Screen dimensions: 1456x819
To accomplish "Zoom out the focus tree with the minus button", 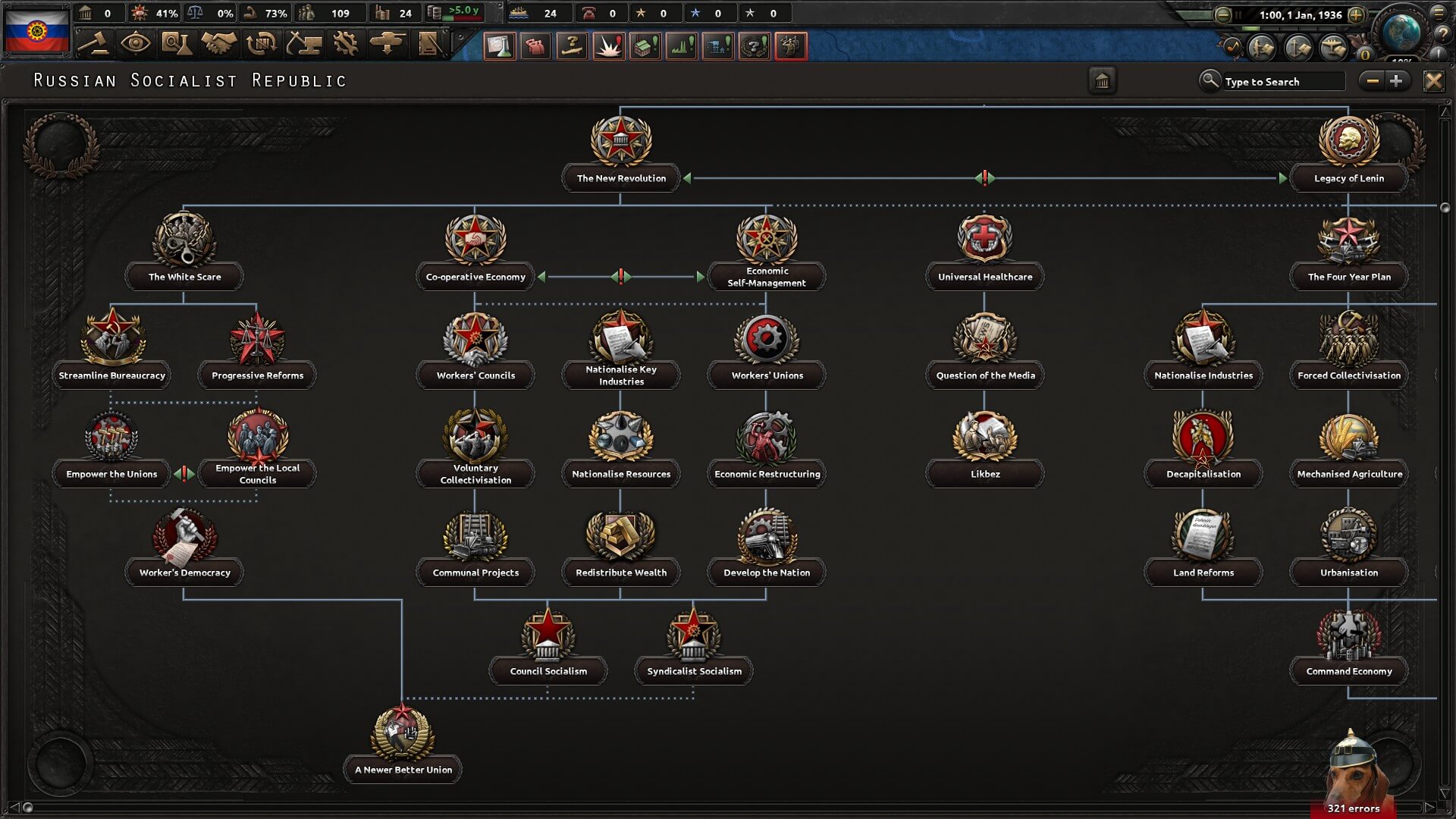I will pos(1373,81).
